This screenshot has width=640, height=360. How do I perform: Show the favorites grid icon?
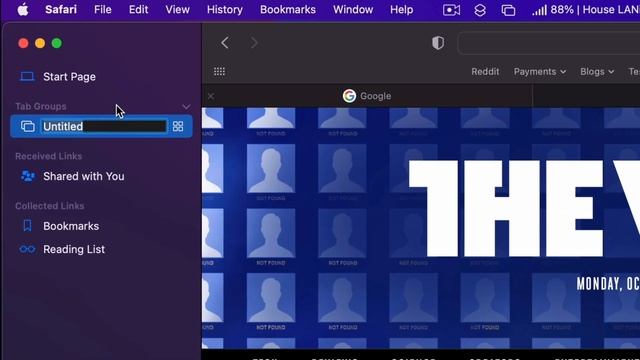click(220, 72)
